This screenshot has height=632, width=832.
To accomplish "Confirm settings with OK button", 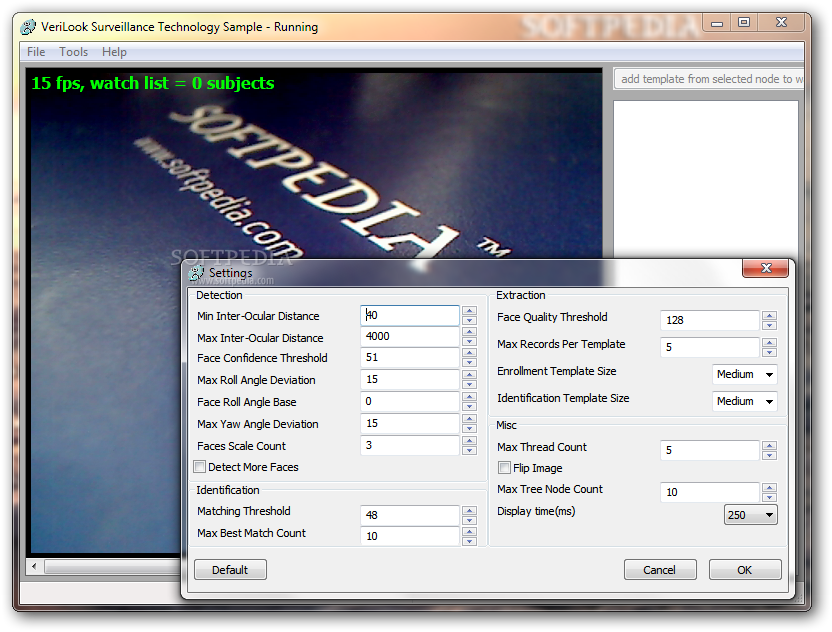I will click(745, 570).
